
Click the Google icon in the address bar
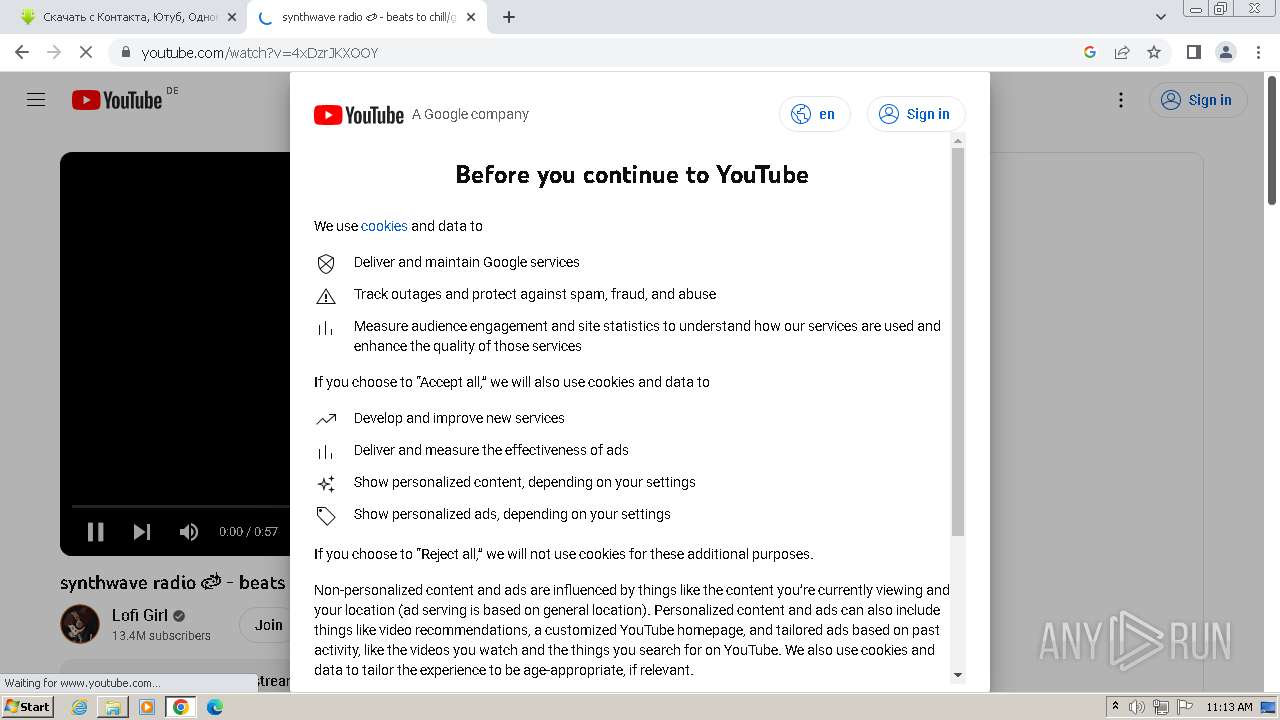coord(1090,52)
